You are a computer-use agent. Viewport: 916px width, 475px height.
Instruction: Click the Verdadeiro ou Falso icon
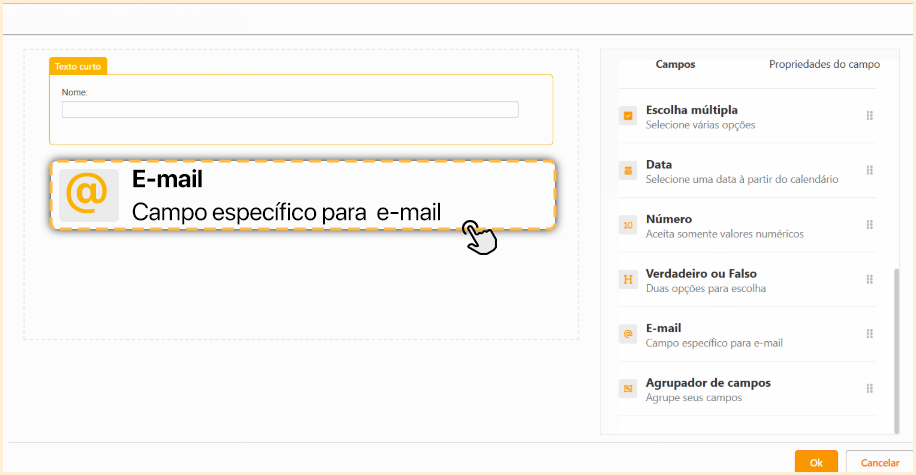pyautogui.click(x=628, y=279)
